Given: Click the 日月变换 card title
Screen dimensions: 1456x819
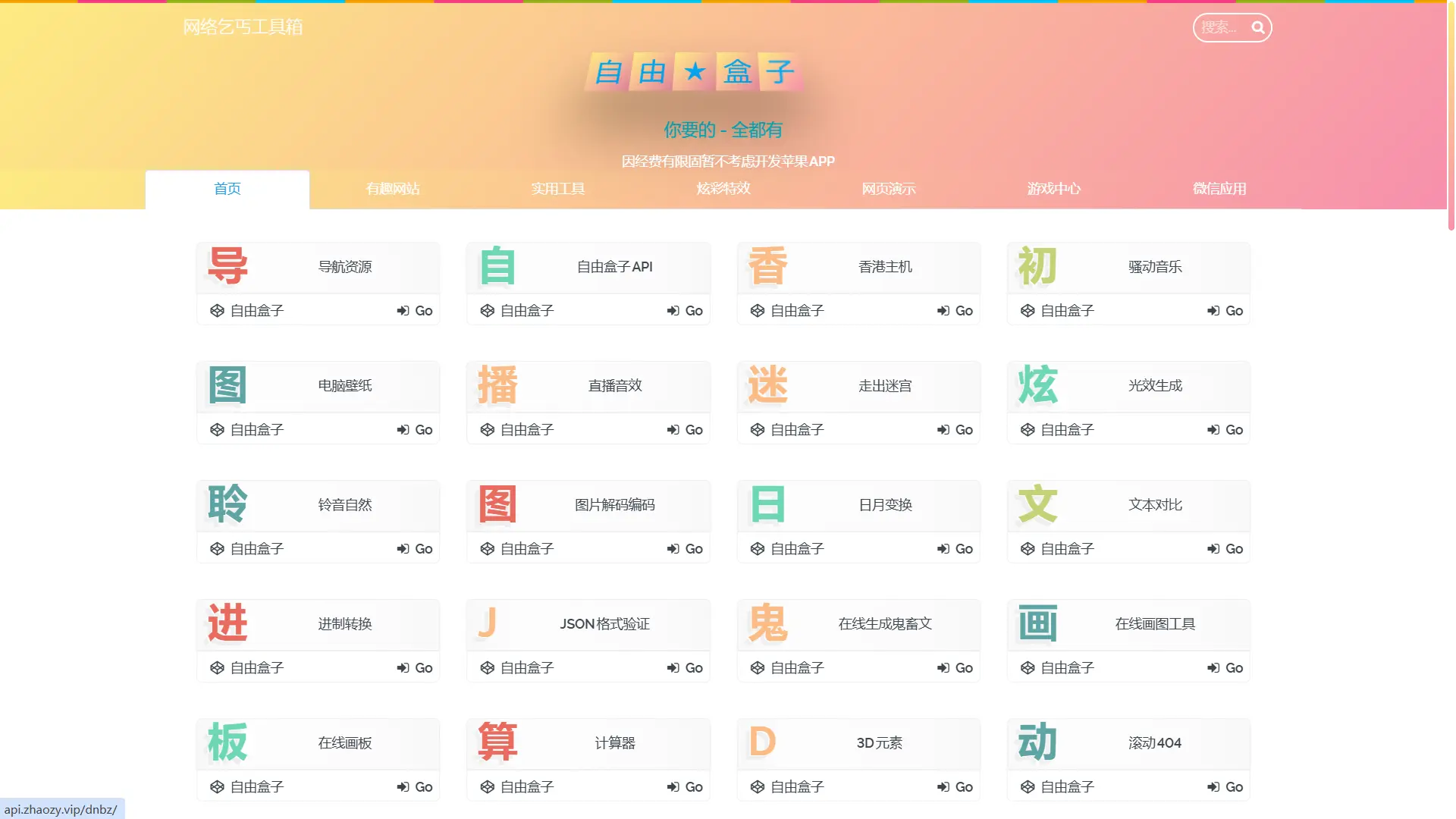Looking at the screenshot, I should point(885,505).
